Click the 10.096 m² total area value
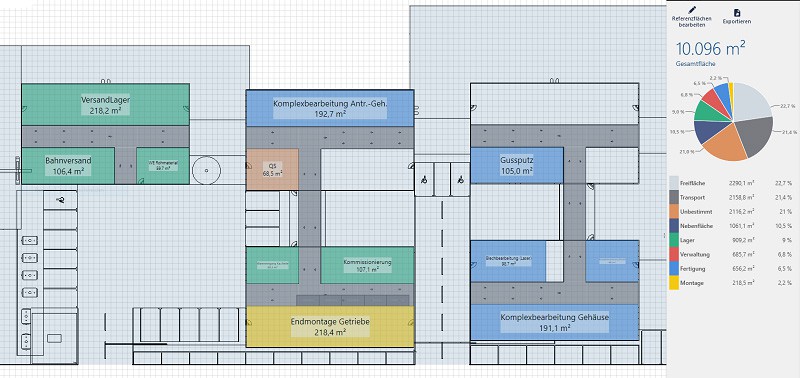The height and width of the screenshot is (378, 800). pyautogui.click(x=710, y=49)
